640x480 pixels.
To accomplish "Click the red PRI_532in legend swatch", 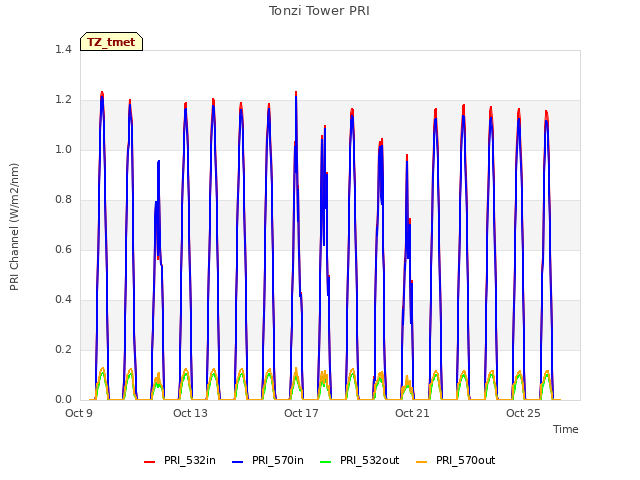I will [149, 462].
